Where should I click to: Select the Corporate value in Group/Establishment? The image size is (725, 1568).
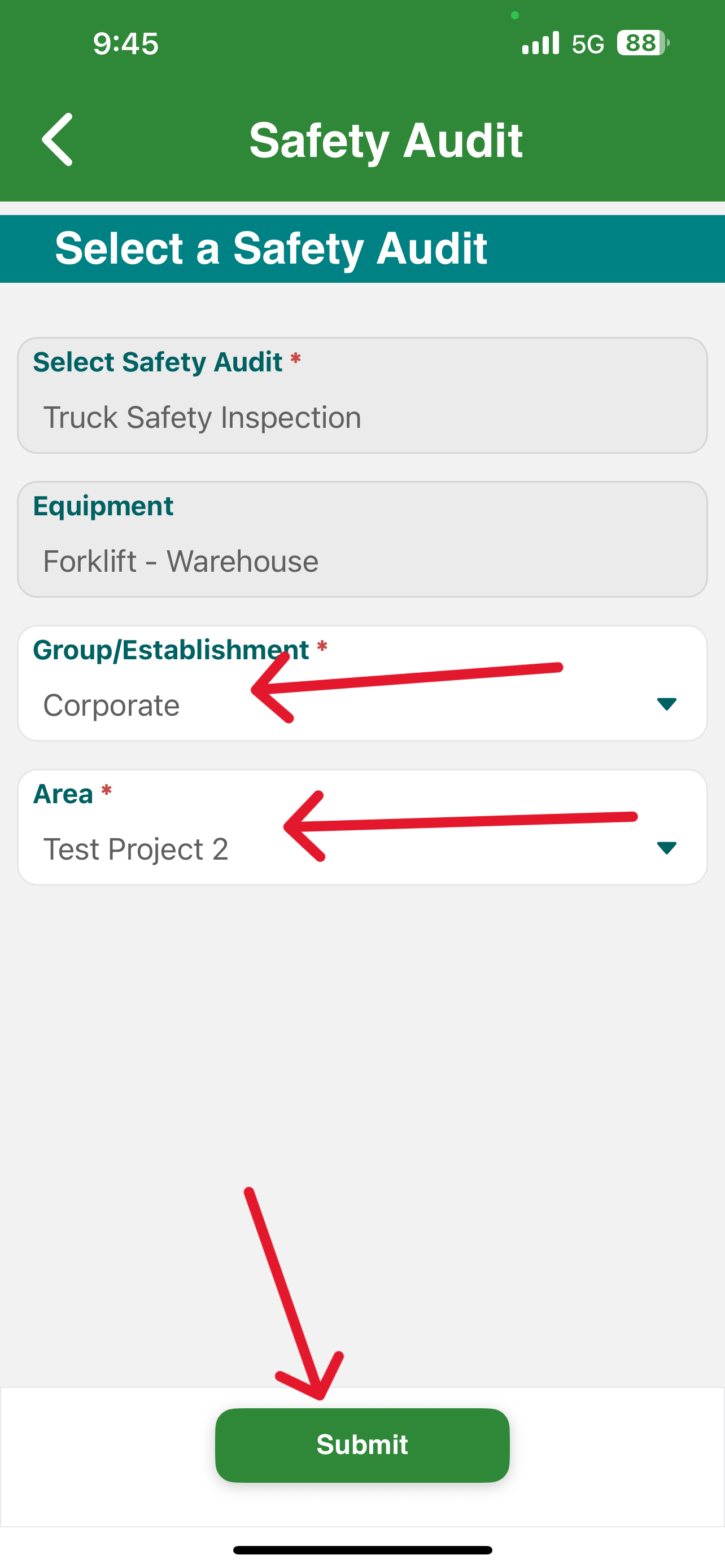[111, 705]
